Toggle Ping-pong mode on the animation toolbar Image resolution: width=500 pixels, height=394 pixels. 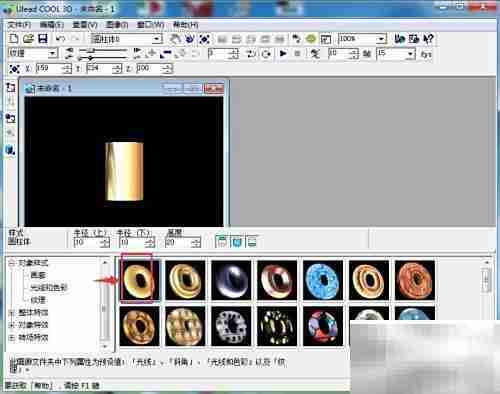click(251, 53)
